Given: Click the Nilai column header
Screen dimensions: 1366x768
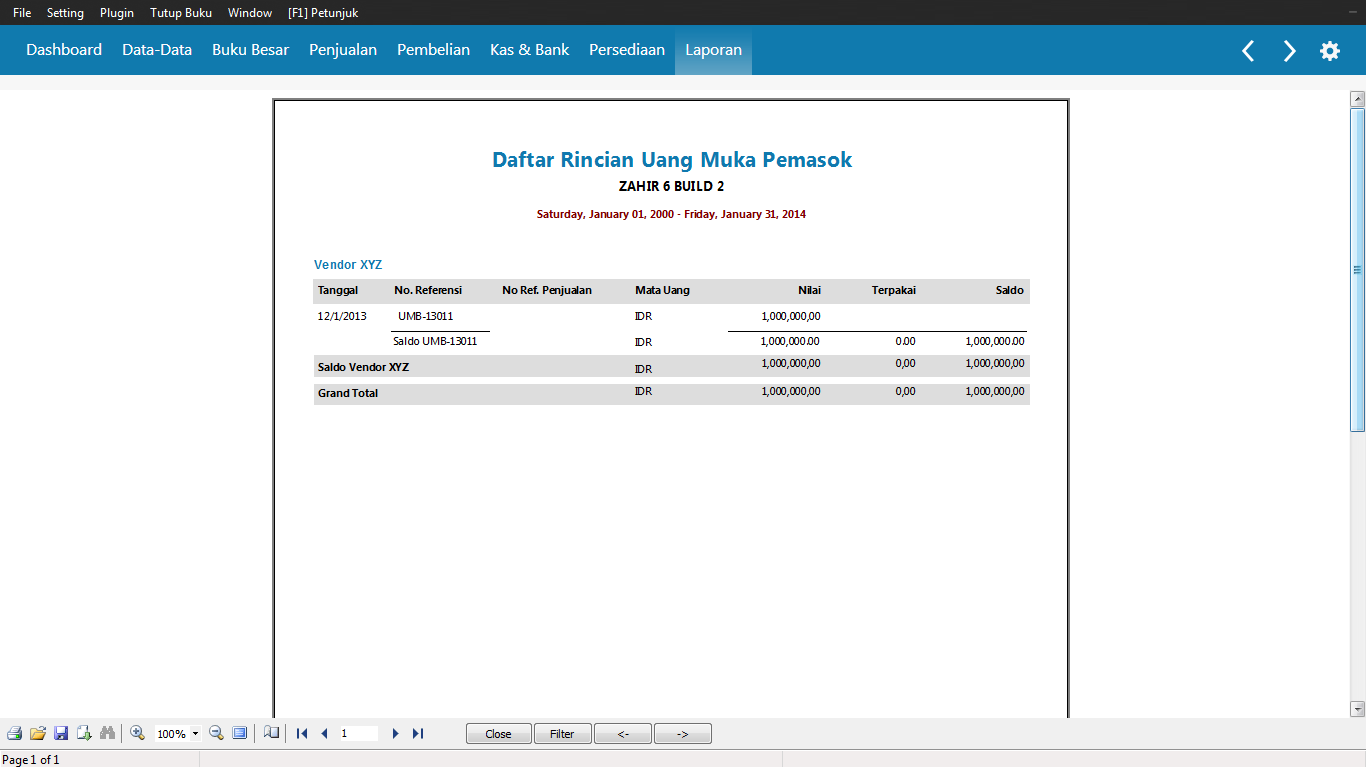Looking at the screenshot, I should pos(809,290).
